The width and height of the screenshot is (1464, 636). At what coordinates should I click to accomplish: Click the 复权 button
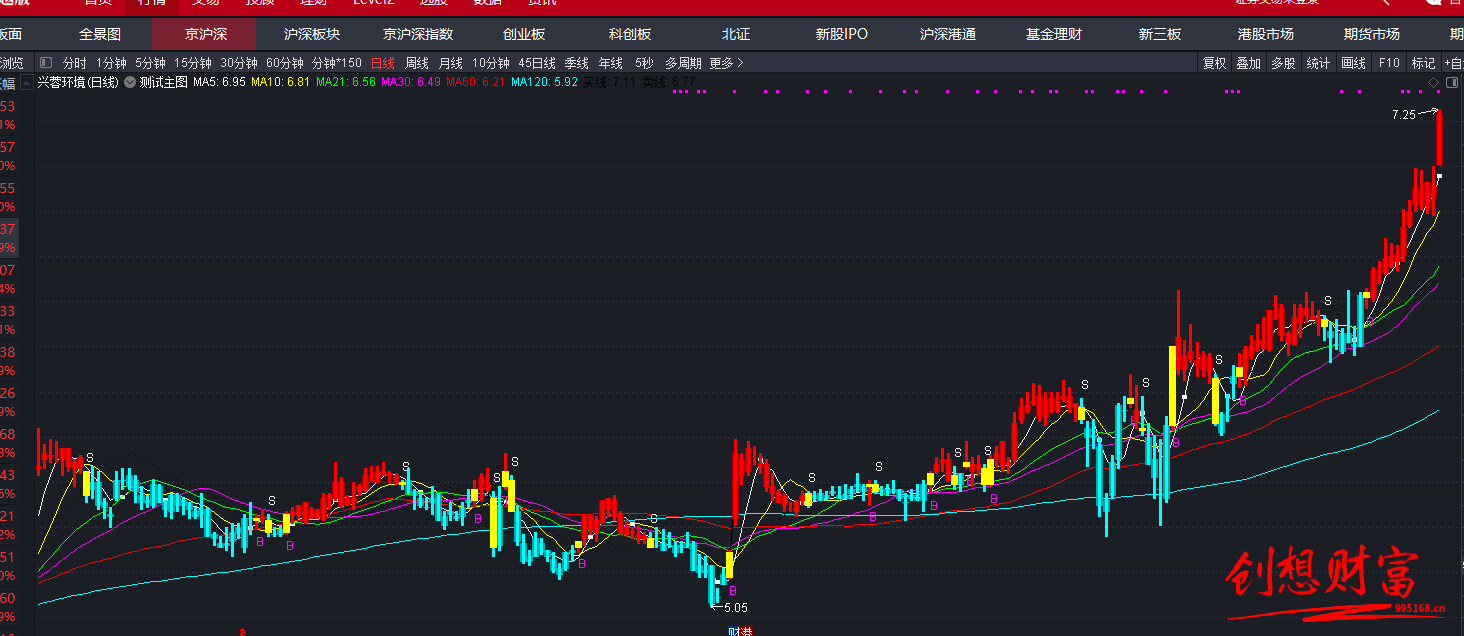point(1214,63)
